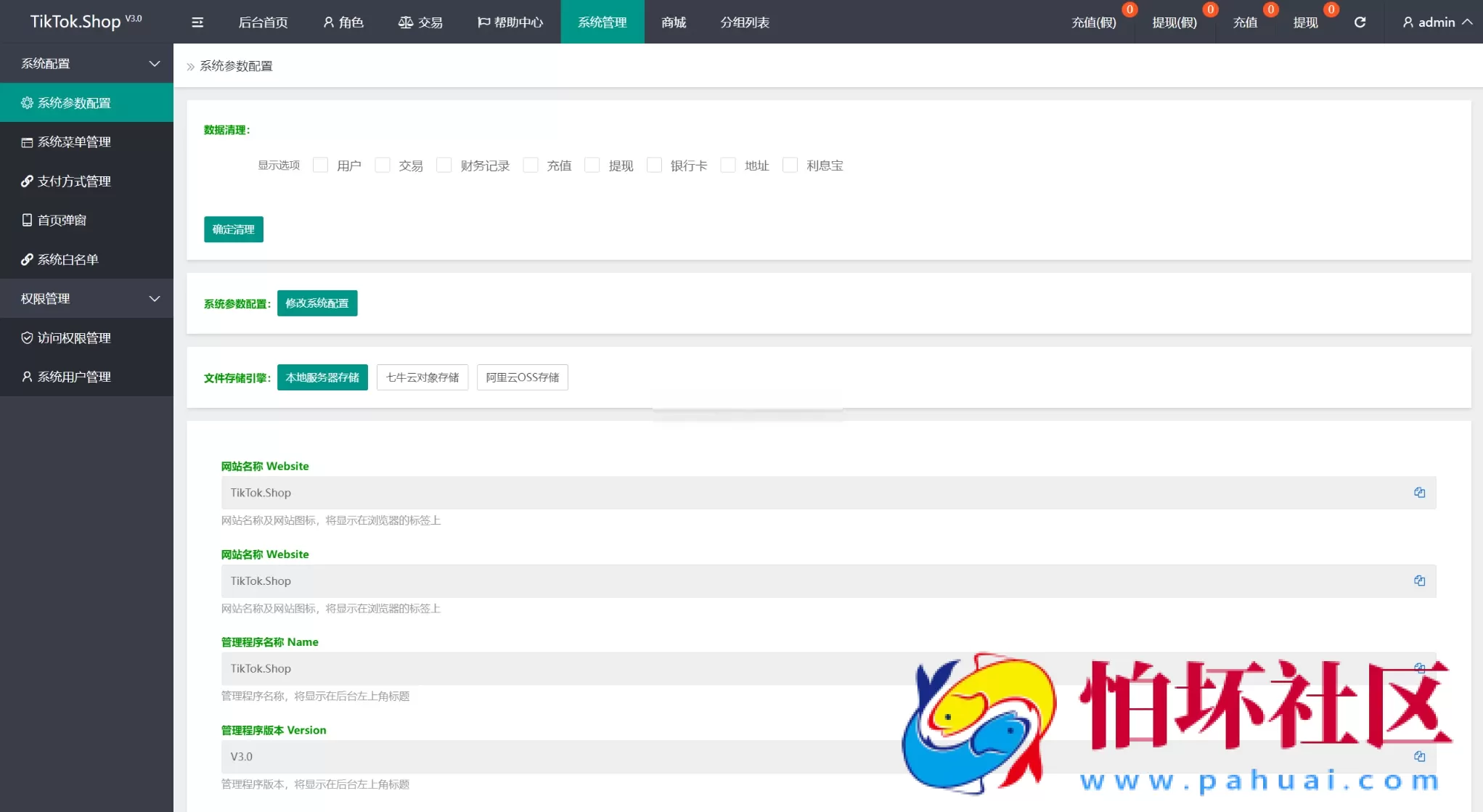The height and width of the screenshot is (812, 1483).
Task: Open the admin account dropdown
Action: pos(1437,22)
